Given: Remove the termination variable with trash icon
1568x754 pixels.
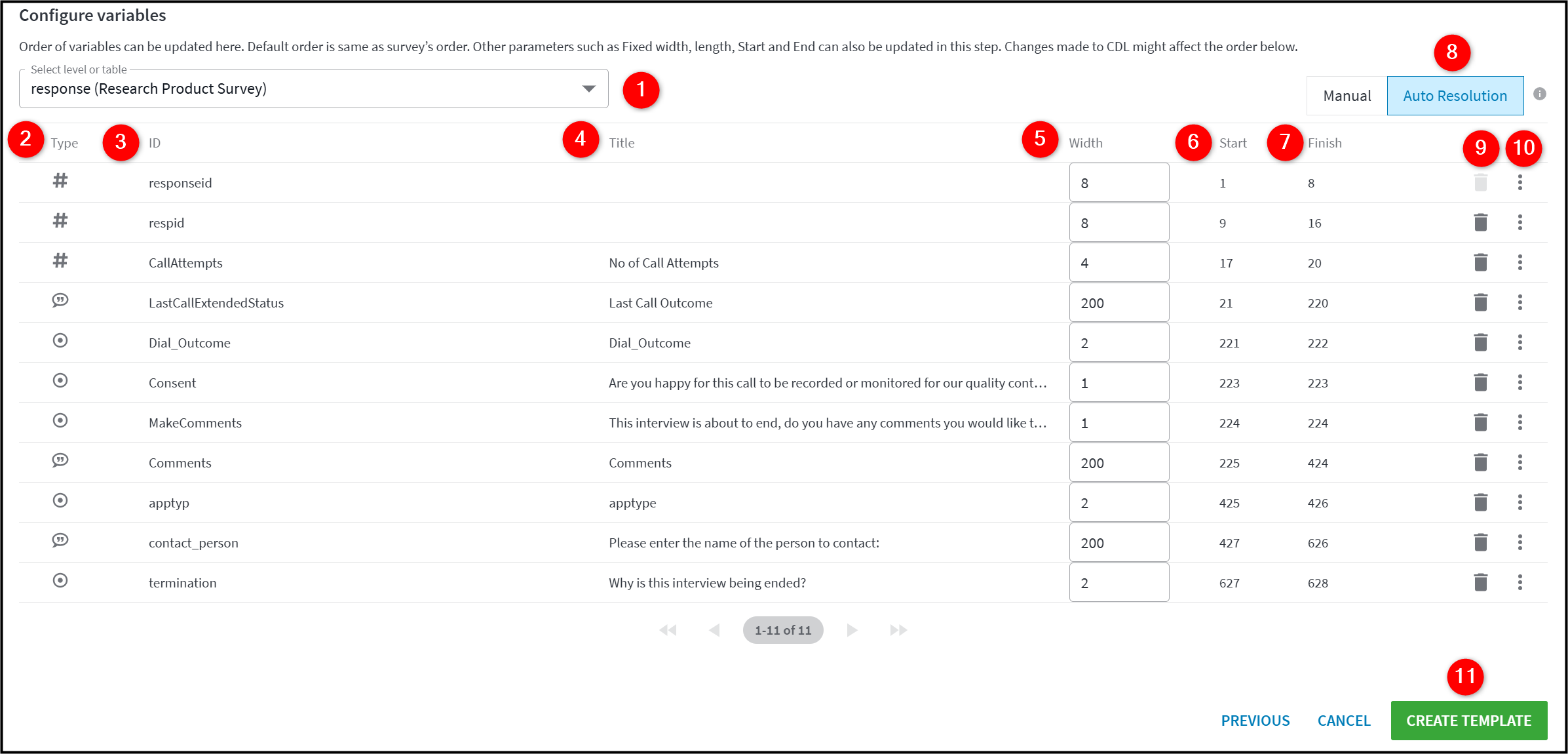Looking at the screenshot, I should [x=1480, y=582].
